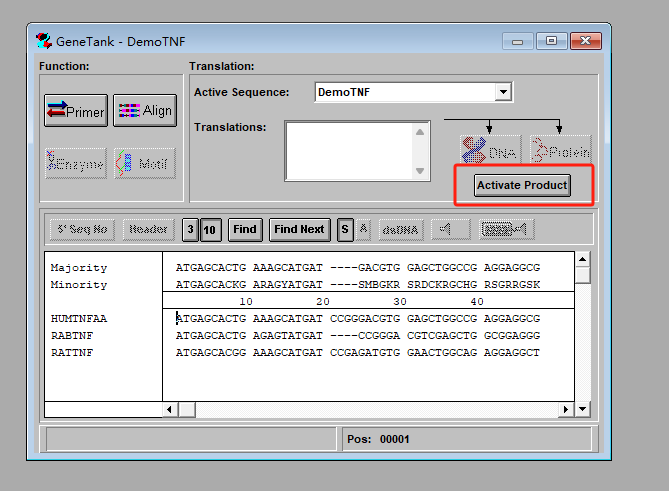Select the RABTNF sequence row name
This screenshot has width=669, height=491.
point(72,336)
